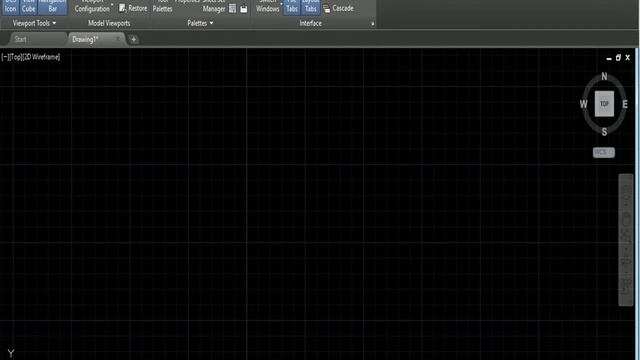This screenshot has width=640, height=360.
Task: Create a new drawing with plus tab
Action: click(133, 40)
